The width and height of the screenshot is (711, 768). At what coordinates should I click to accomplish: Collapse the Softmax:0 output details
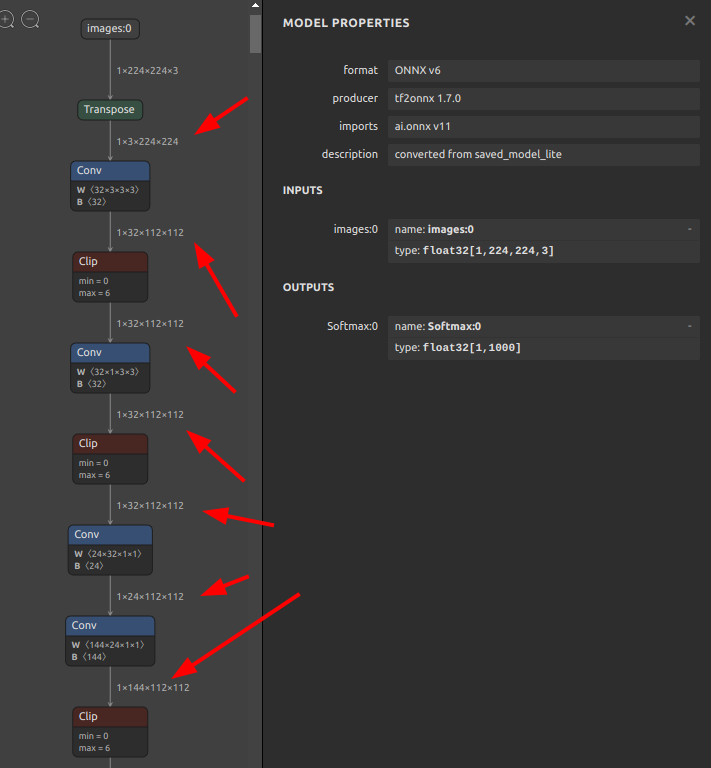(690, 327)
